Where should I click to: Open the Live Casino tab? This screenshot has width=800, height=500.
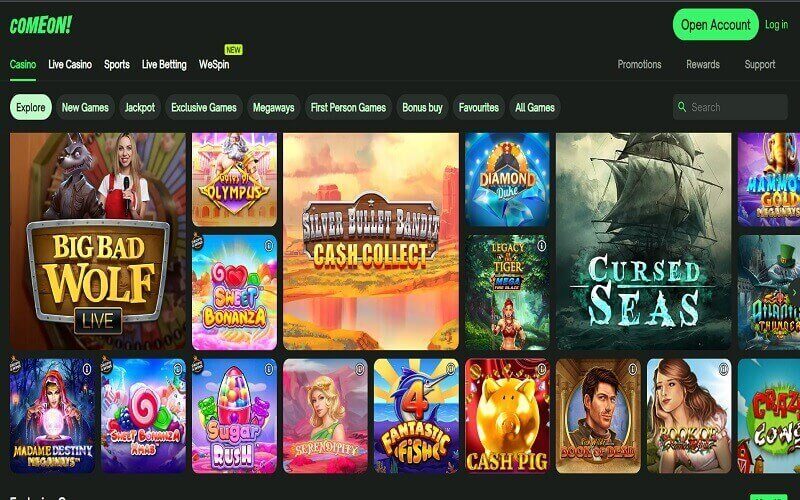click(x=70, y=64)
